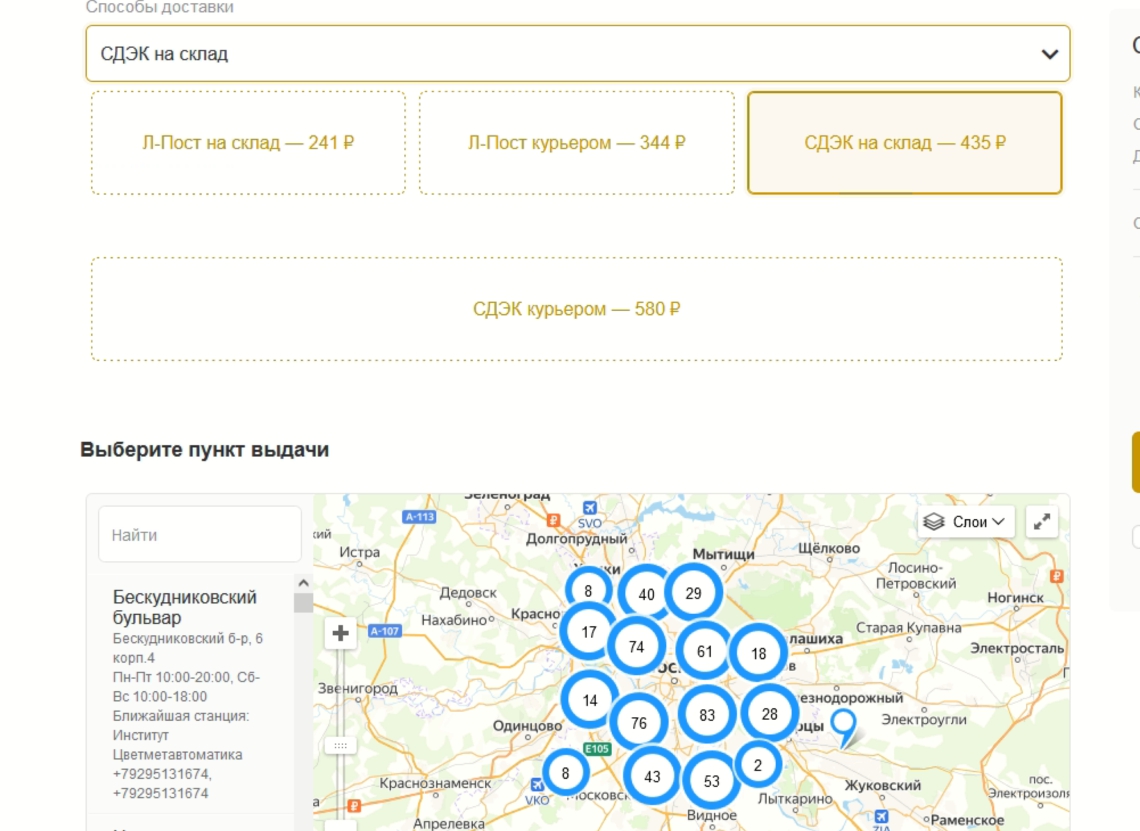Open the cluster marker showing 53 points
The width and height of the screenshot is (1140, 831).
point(711,781)
